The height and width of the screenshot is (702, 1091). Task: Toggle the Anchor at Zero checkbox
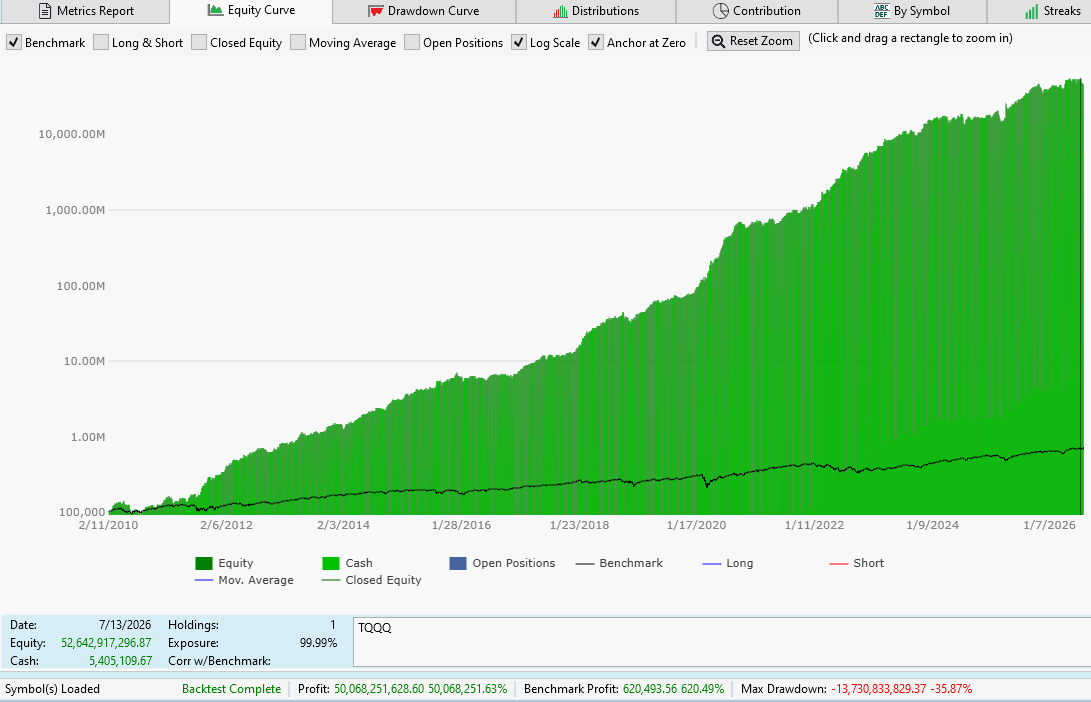pos(596,42)
